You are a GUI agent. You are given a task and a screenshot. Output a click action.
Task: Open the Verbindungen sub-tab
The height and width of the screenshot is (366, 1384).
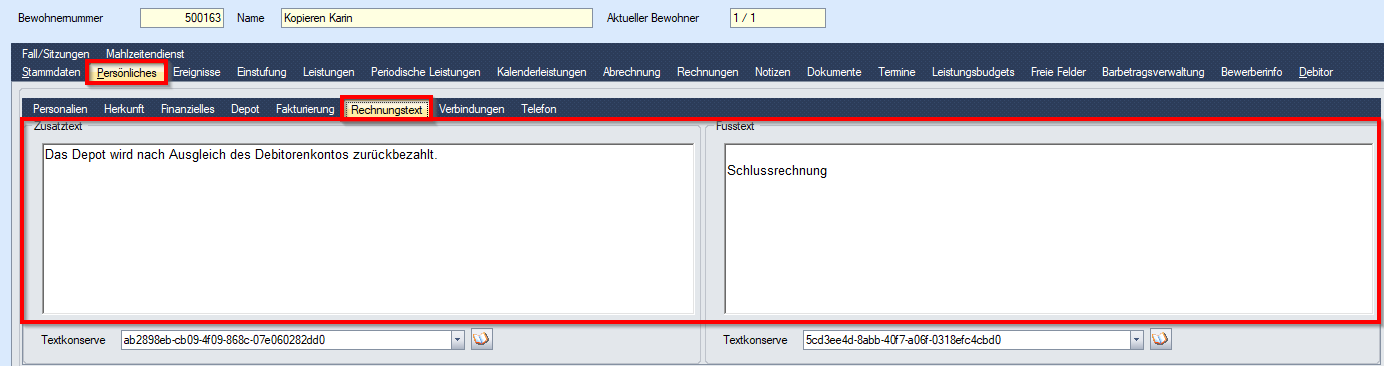471,109
